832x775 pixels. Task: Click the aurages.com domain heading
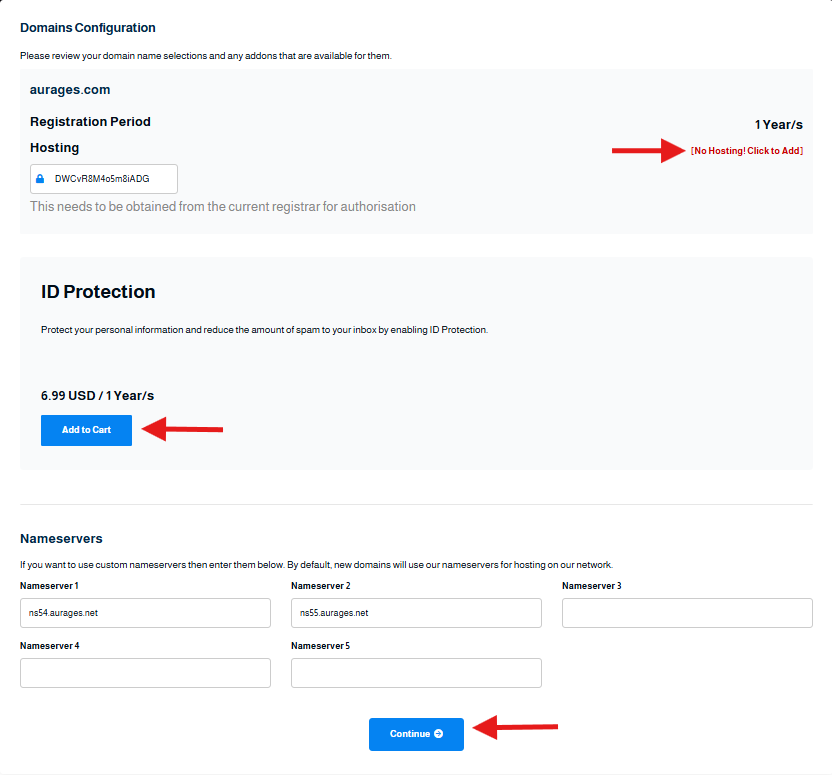tap(70, 90)
